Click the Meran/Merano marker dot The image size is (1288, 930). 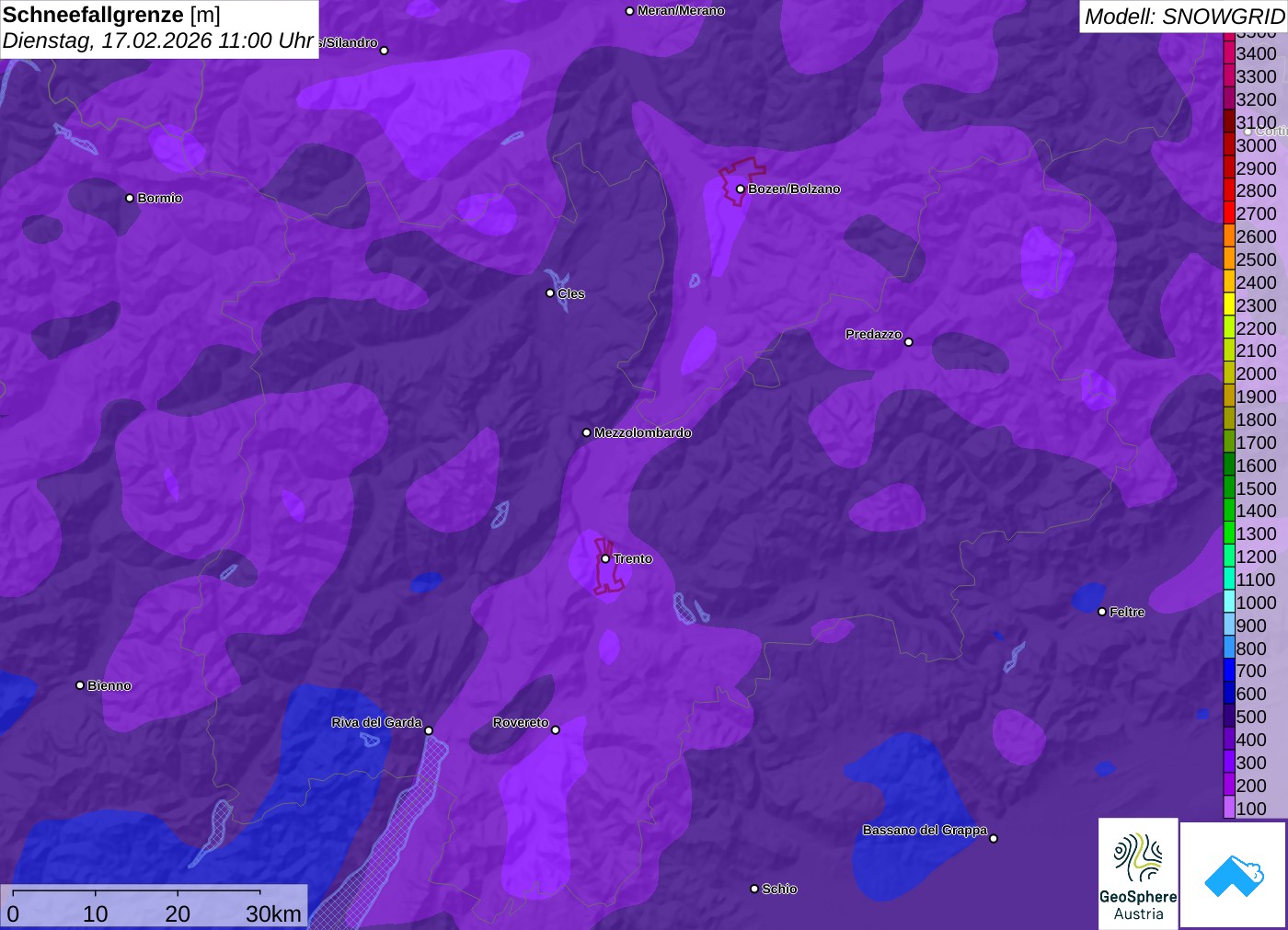click(x=629, y=11)
